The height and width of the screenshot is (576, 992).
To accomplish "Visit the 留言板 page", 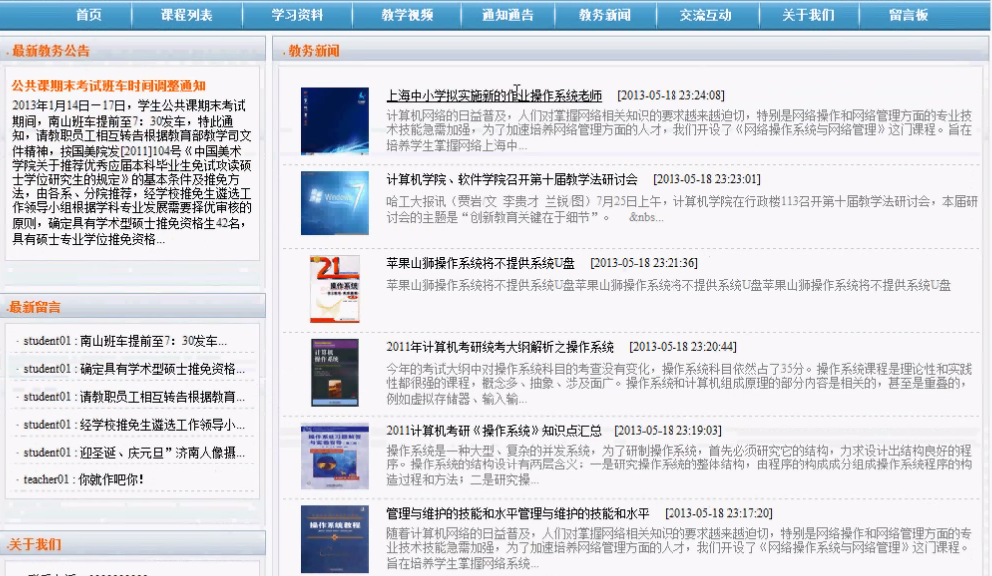I will point(908,15).
